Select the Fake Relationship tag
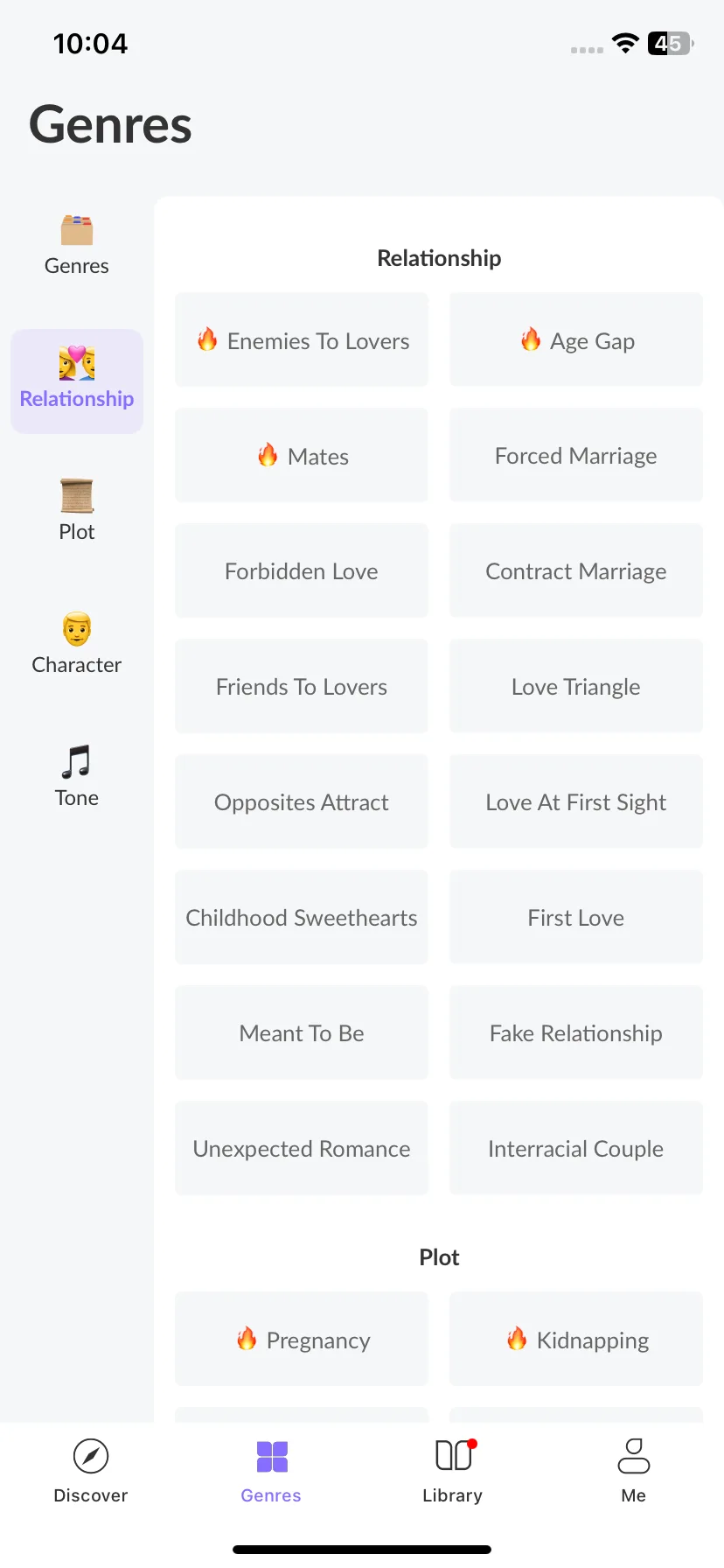The width and height of the screenshot is (724, 1568). click(x=576, y=1032)
